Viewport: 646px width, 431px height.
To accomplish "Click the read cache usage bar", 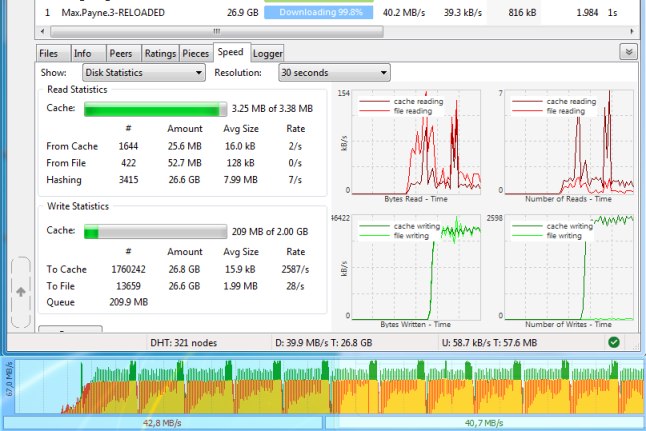I will tap(155, 109).
